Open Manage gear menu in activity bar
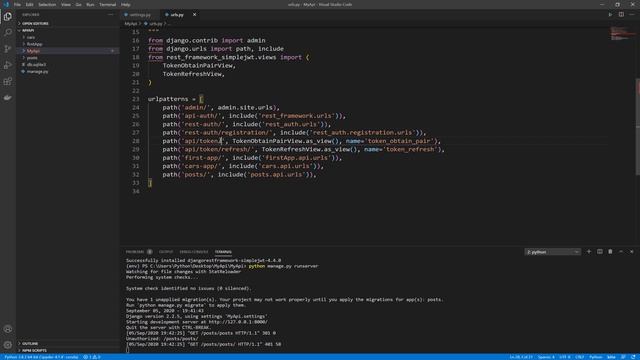This screenshot has height=360, width=640. tap(8, 345)
